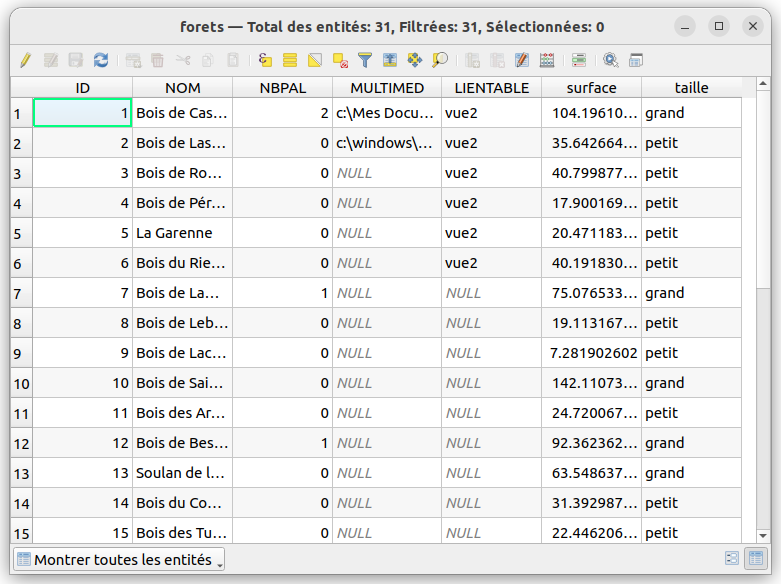Click the Bois du Rie… name cell
Image resolution: width=781 pixels, height=584 pixels.
click(x=183, y=263)
